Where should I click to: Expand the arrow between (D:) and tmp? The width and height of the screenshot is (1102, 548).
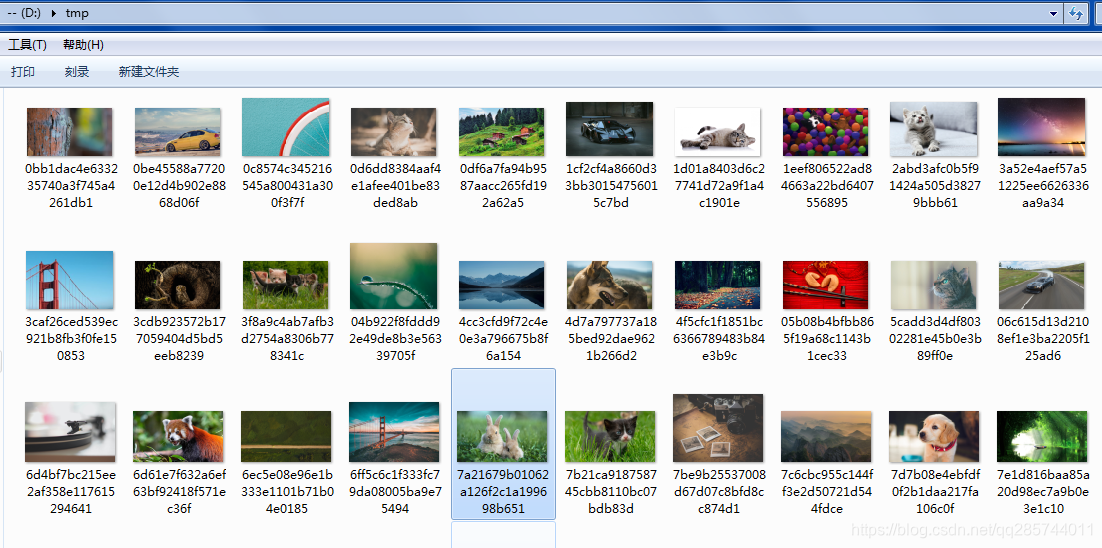[54, 13]
